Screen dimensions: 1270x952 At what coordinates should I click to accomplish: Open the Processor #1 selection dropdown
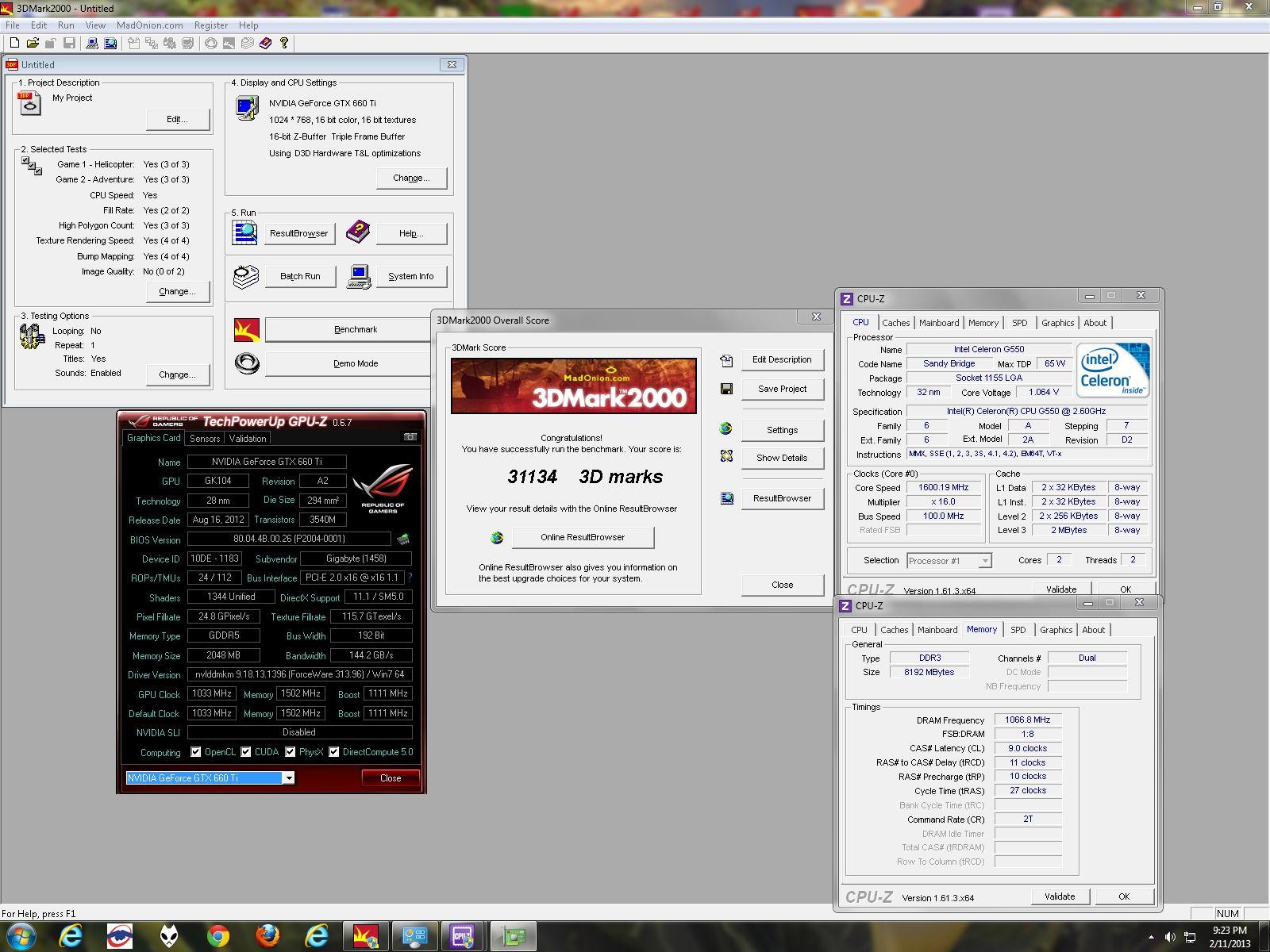(985, 561)
